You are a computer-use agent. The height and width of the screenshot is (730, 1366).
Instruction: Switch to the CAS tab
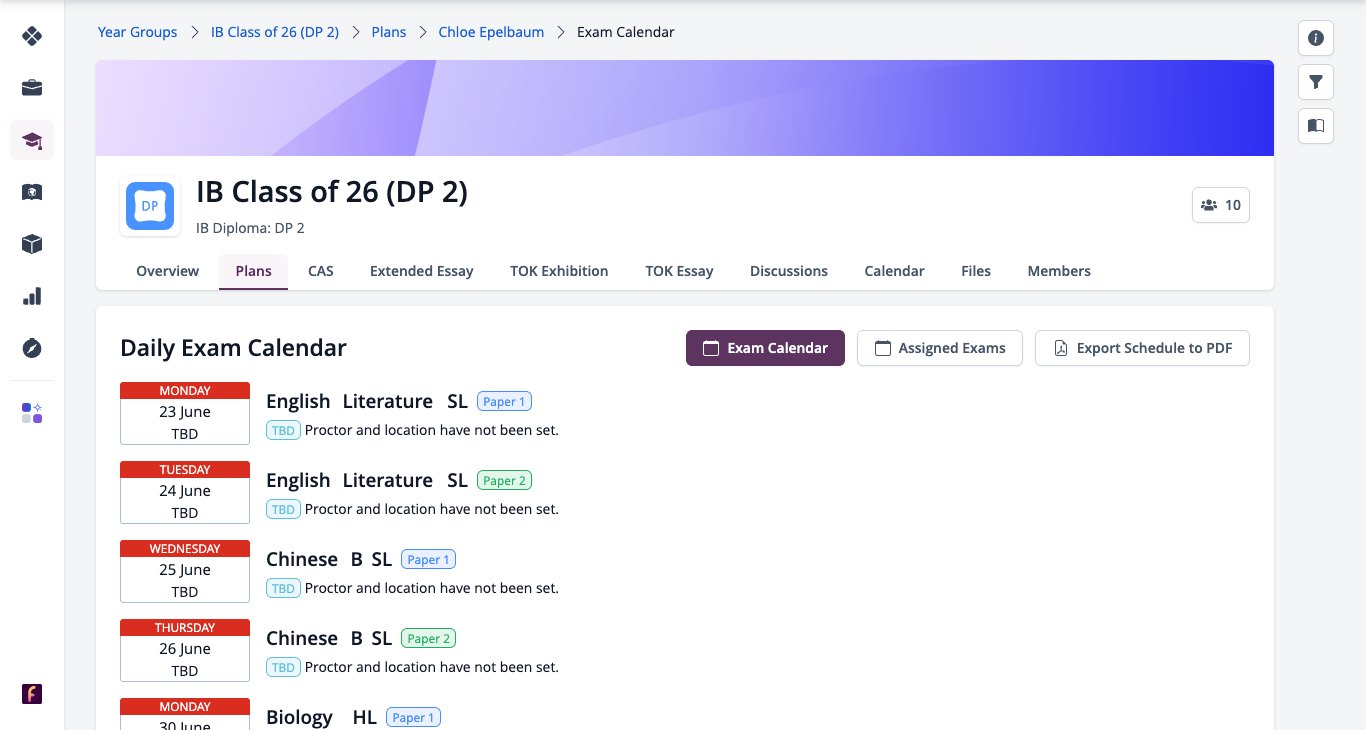pos(321,271)
